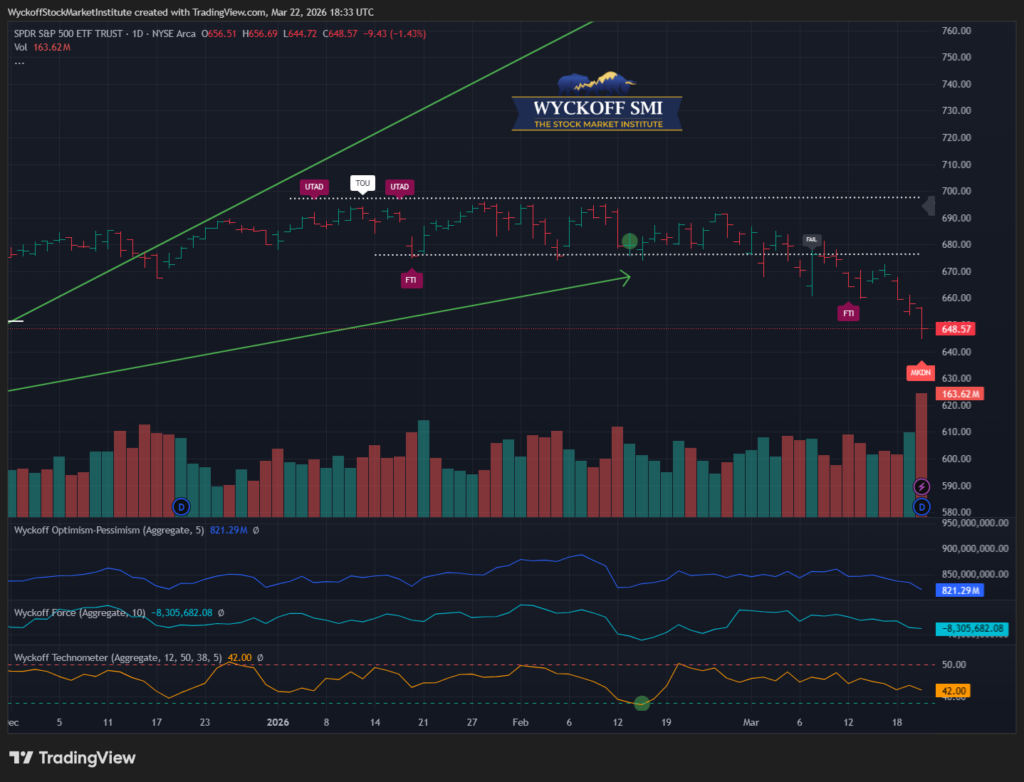Screen dimensions: 1024x782
Task: Click the FTI label under January 21
Action: (411, 281)
